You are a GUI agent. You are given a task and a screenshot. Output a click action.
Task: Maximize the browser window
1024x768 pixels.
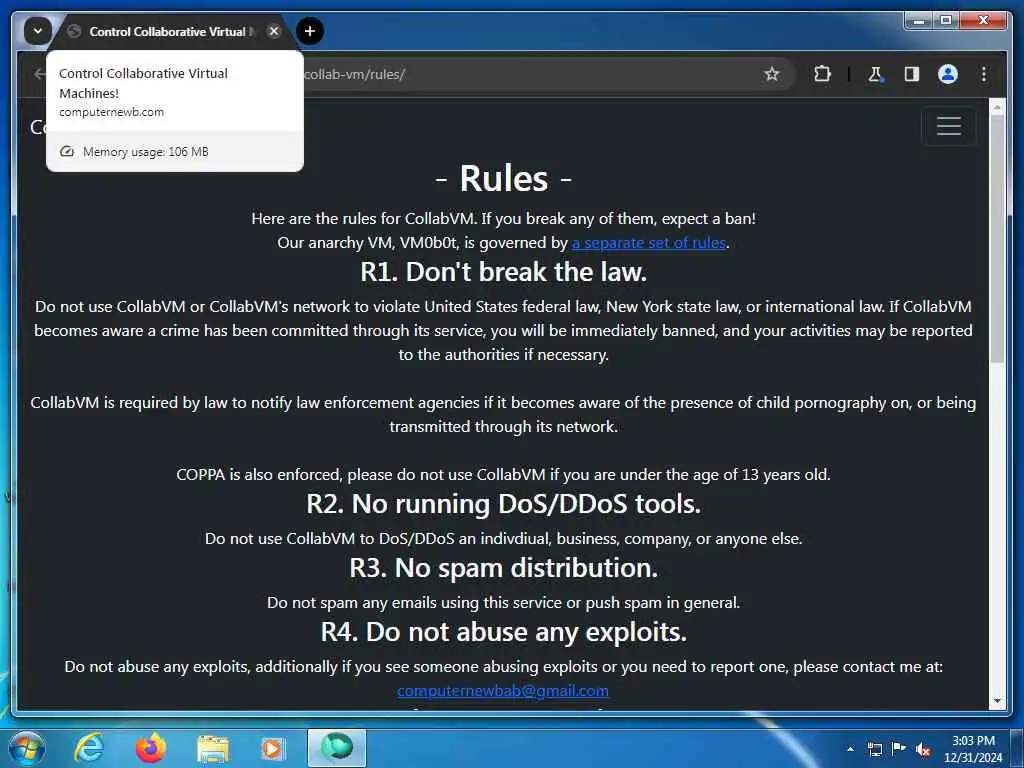pyautogui.click(x=946, y=21)
